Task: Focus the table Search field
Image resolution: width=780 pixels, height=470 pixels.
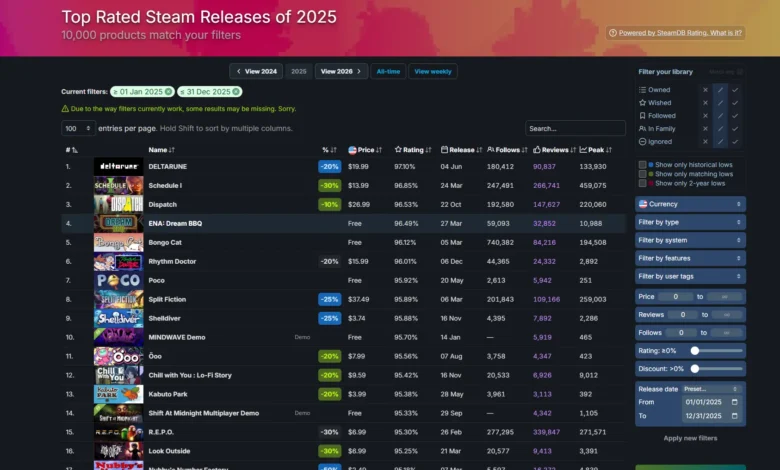Action: (x=575, y=128)
